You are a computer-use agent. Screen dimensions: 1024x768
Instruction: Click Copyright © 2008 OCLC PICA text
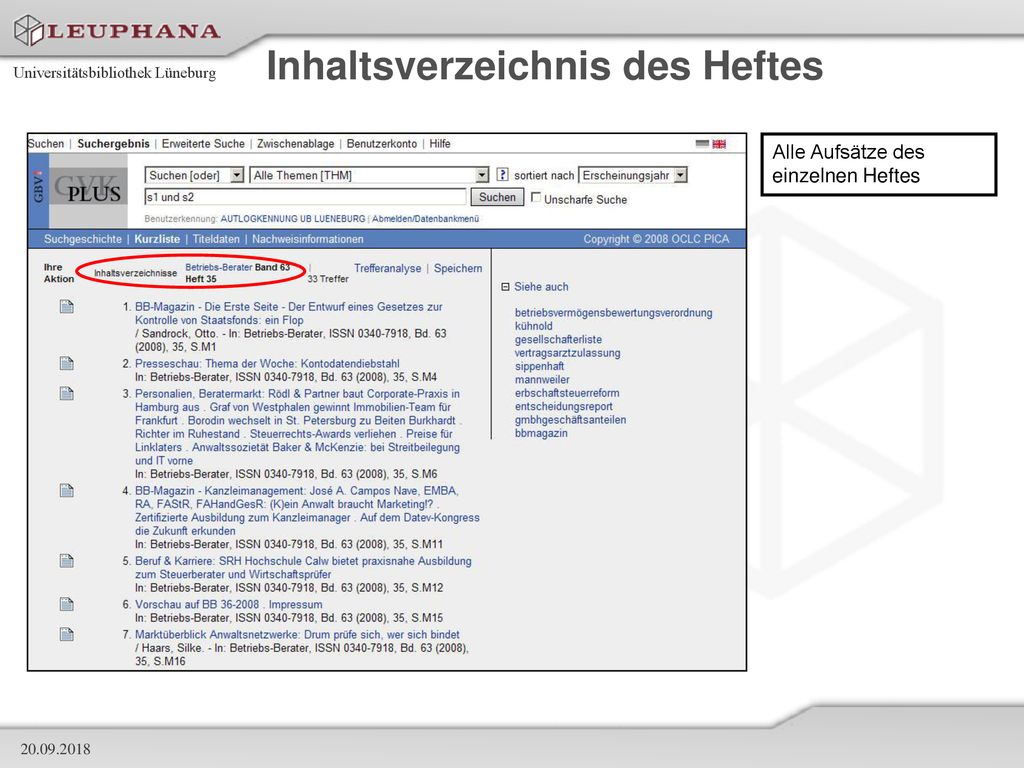point(656,239)
